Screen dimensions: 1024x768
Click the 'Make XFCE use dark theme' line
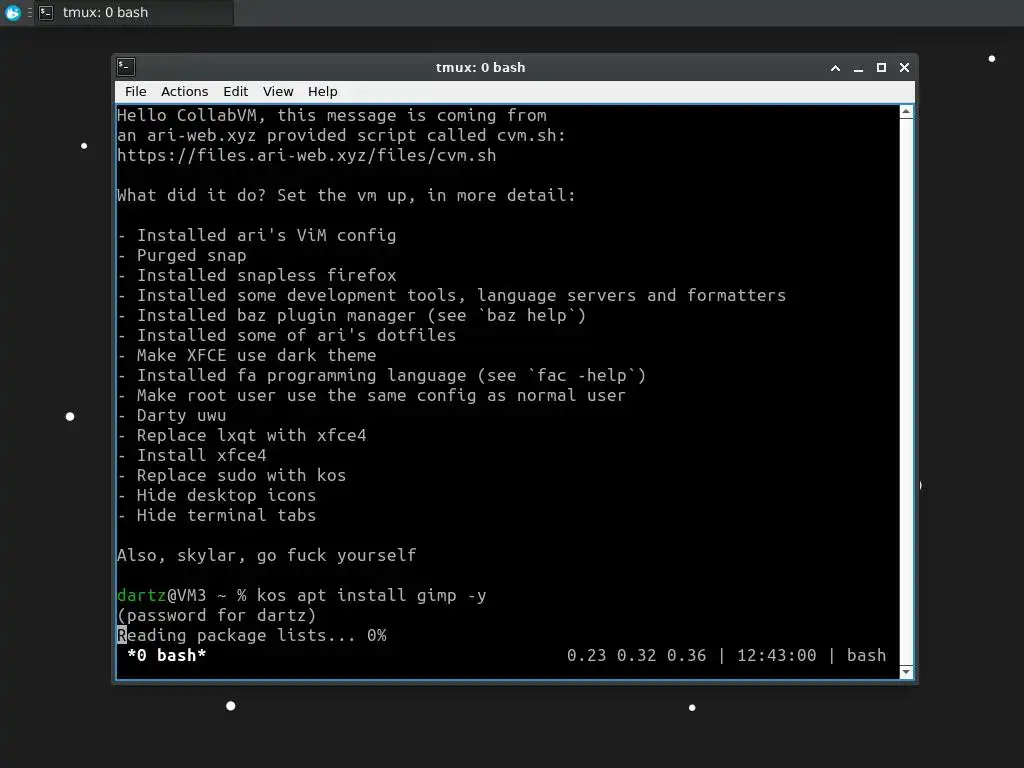247,355
